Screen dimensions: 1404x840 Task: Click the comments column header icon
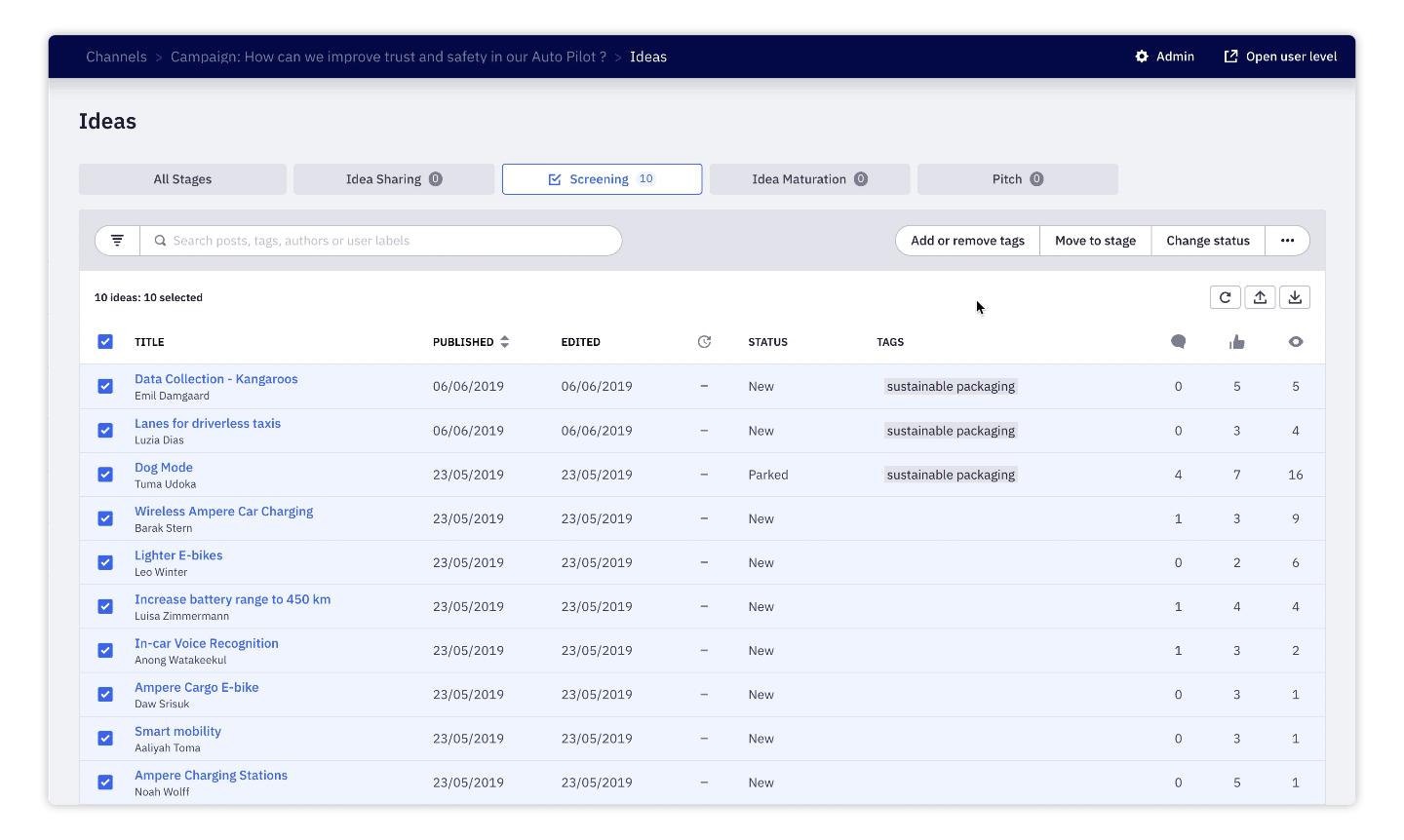(x=1178, y=342)
